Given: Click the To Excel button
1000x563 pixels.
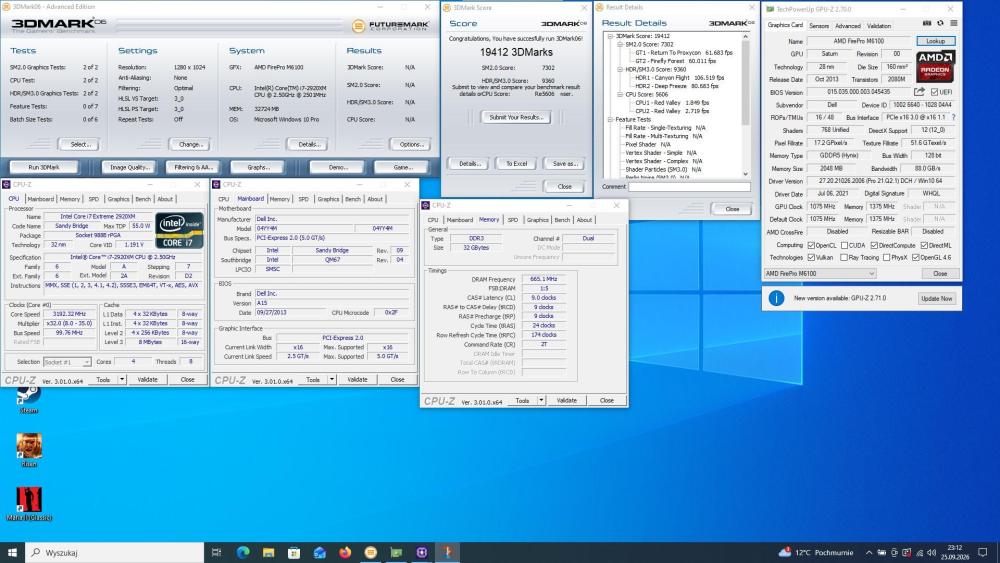Looking at the screenshot, I should 517,164.
